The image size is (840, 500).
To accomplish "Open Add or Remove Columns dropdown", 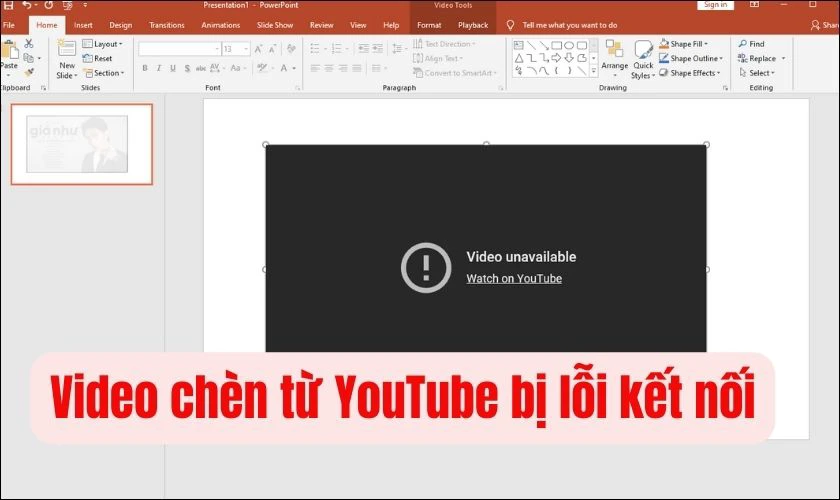I will point(378,68).
